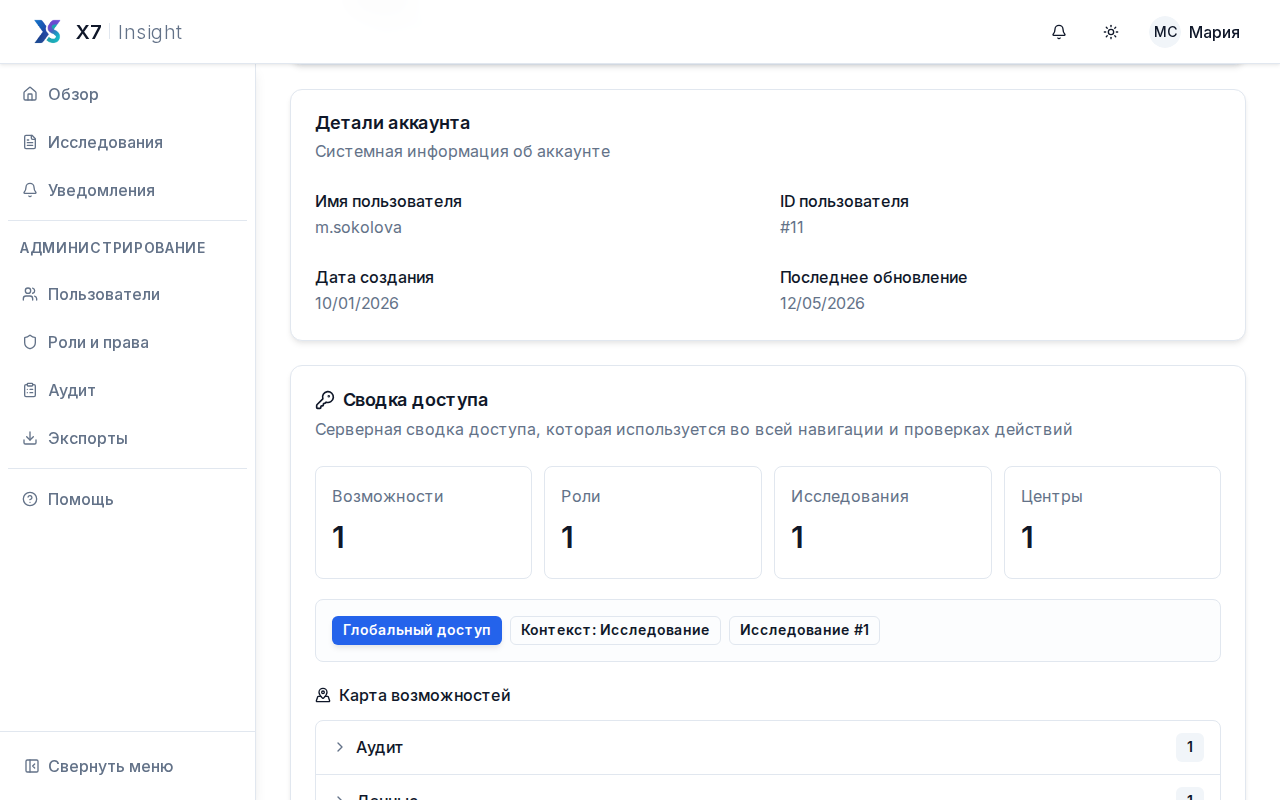Click the Аудит row count badge
This screenshot has height=800, width=1280.
1190,747
